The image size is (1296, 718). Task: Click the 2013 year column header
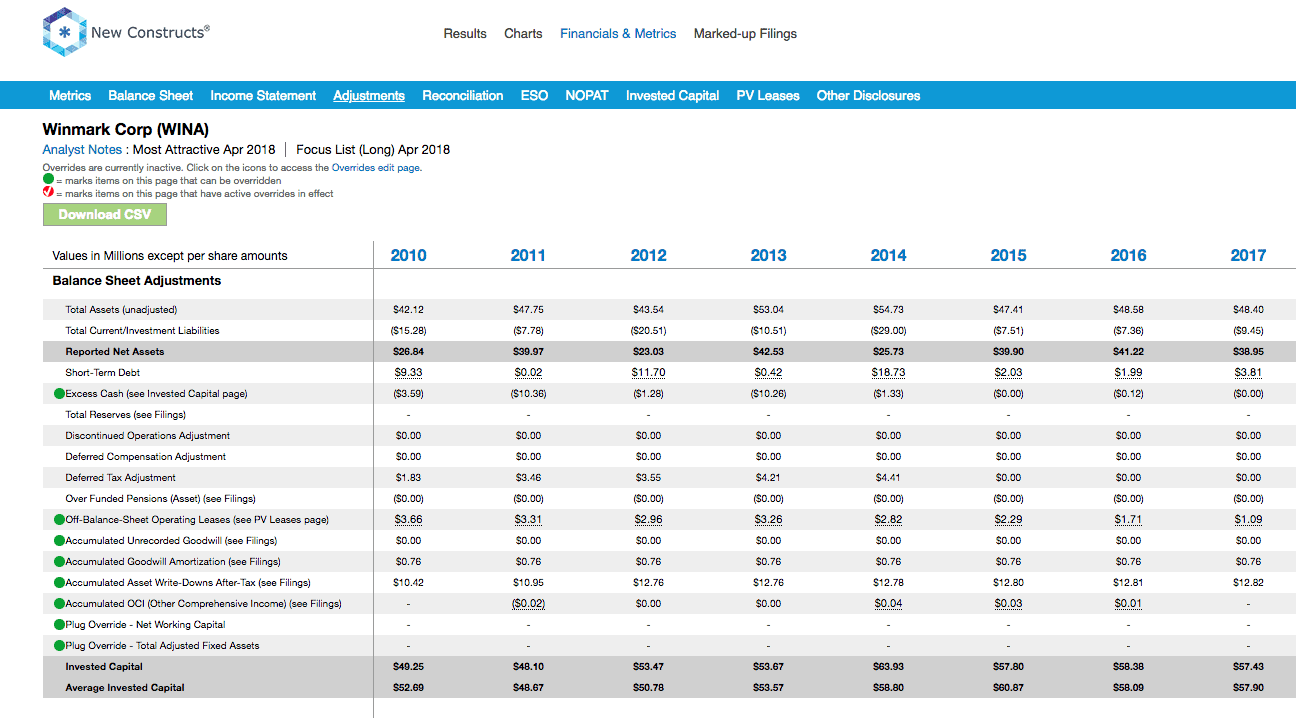[x=768, y=256]
